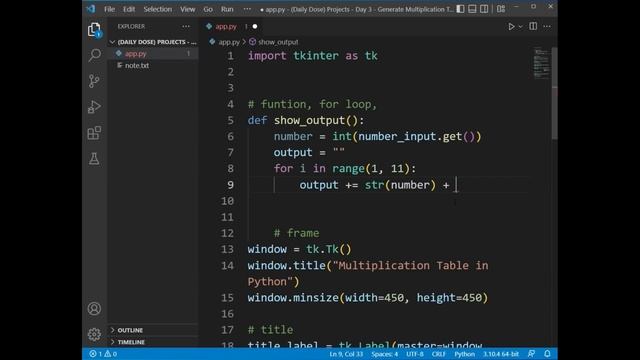
Task: Open the Search view in activity bar
Action: coord(94,55)
